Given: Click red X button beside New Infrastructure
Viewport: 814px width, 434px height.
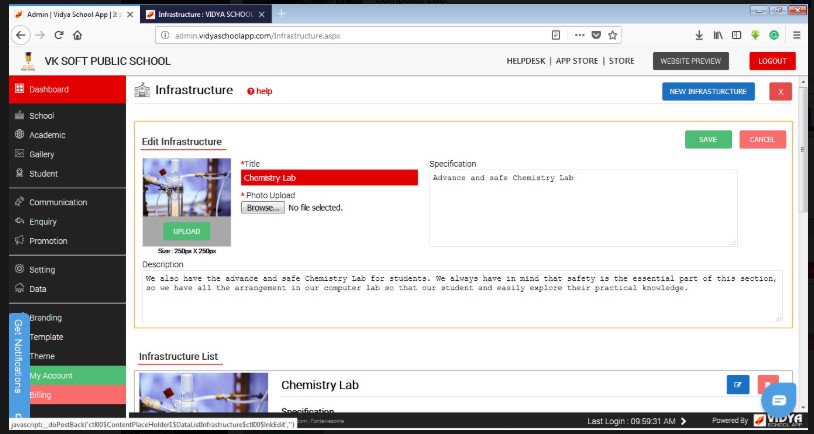Looking at the screenshot, I should pos(780,91).
